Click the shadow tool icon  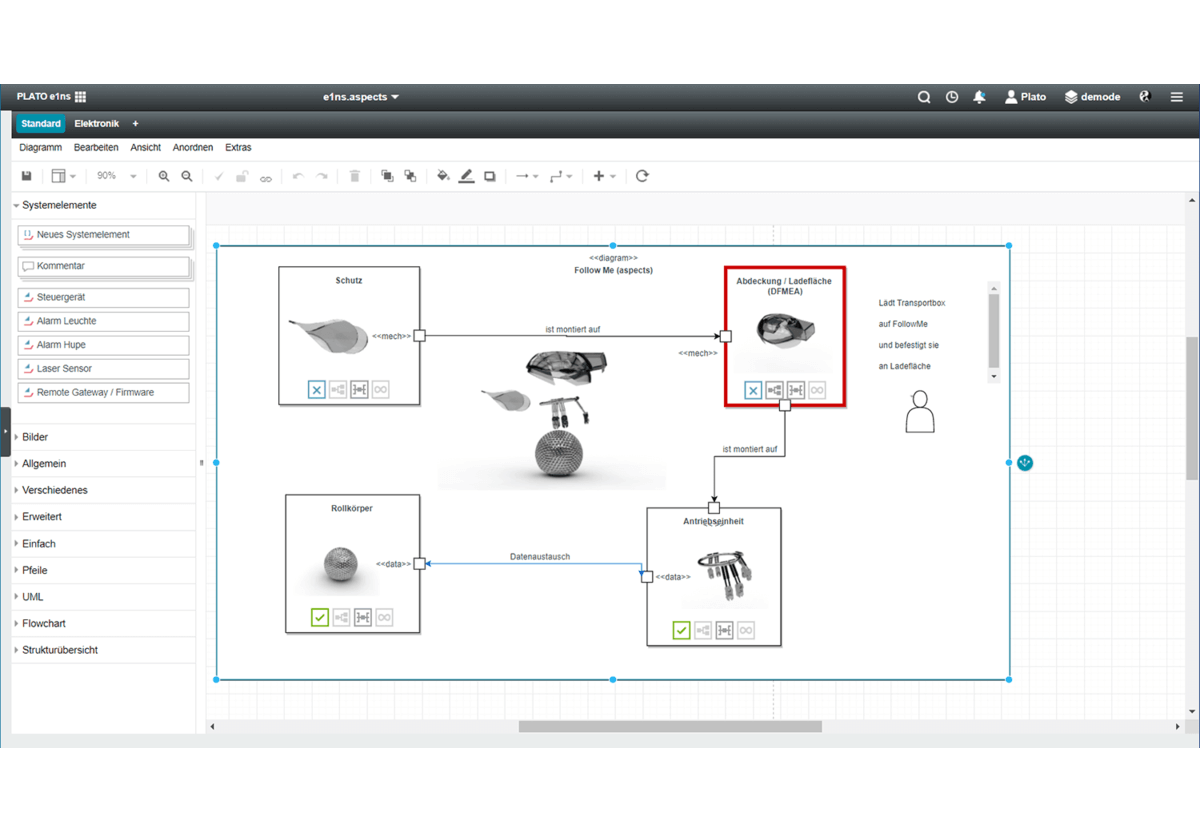pyautogui.click(x=490, y=176)
